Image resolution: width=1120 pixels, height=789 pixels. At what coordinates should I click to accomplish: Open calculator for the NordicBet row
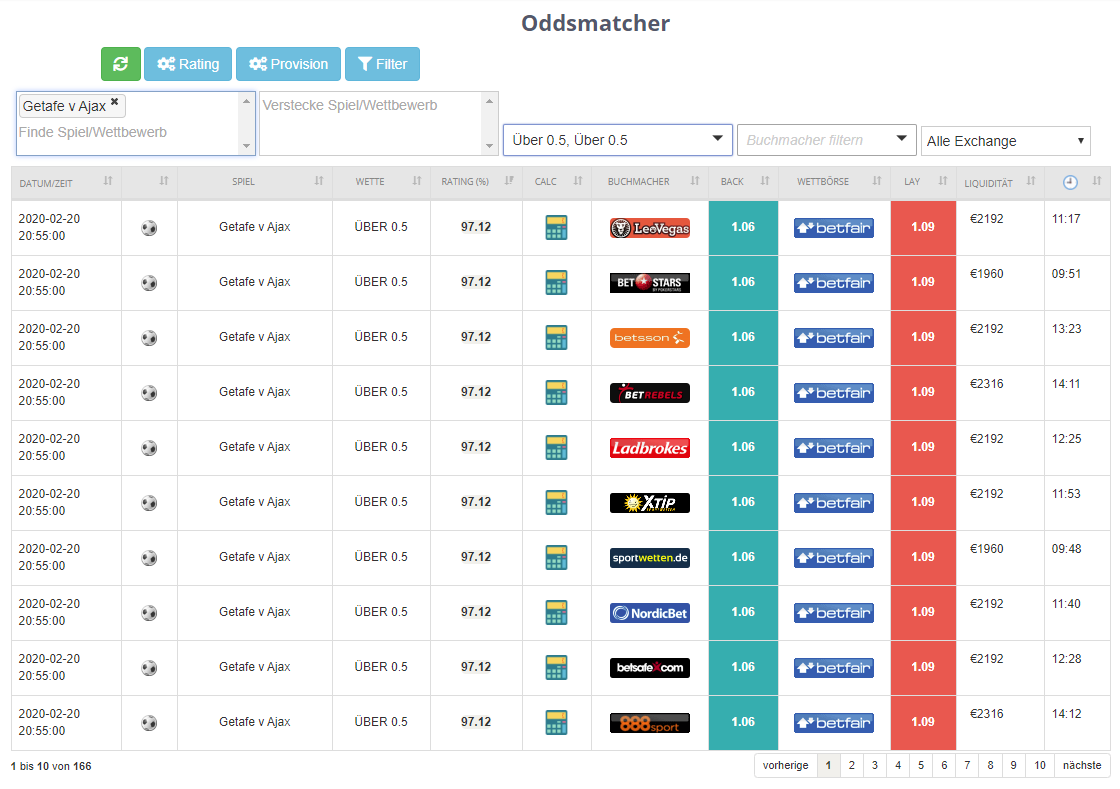(556, 613)
